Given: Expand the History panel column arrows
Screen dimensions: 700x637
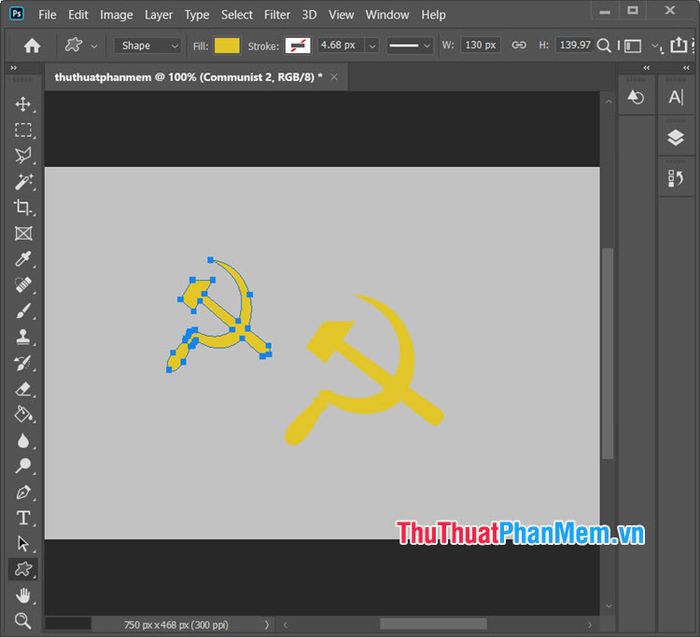Looking at the screenshot, I should pyautogui.click(x=646, y=68).
